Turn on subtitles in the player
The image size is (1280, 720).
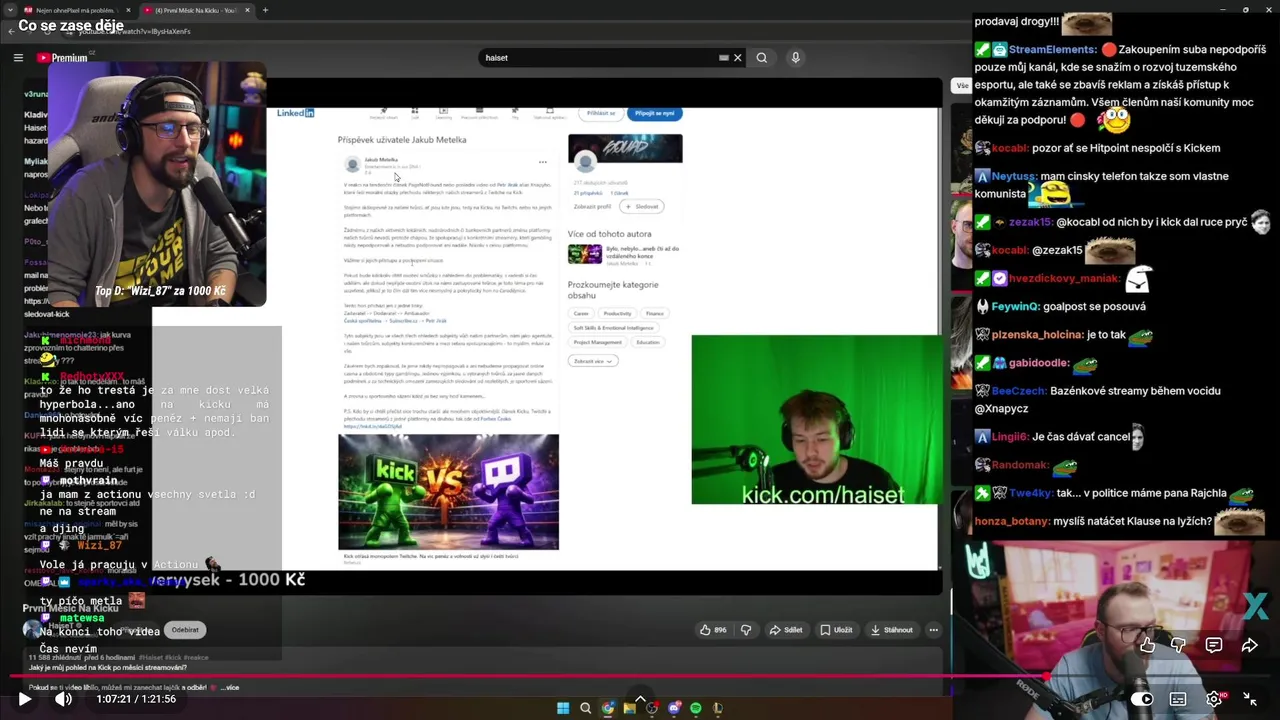tap(1178, 699)
